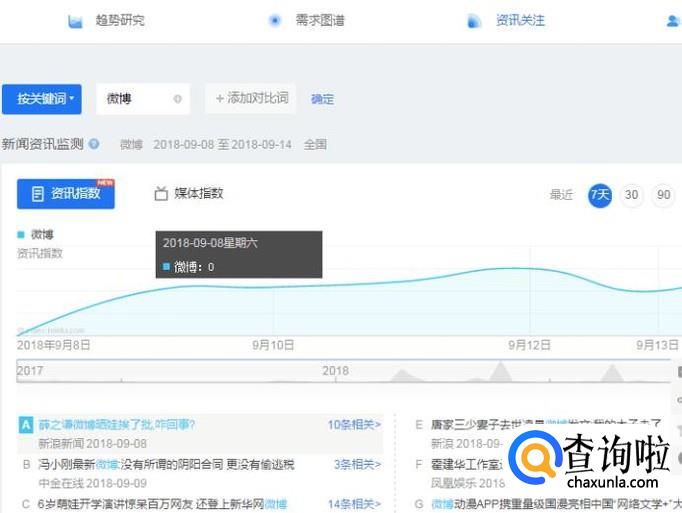
Task: Click the 2018-09-08 至 2018-09-14 date range
Action: 222,144
